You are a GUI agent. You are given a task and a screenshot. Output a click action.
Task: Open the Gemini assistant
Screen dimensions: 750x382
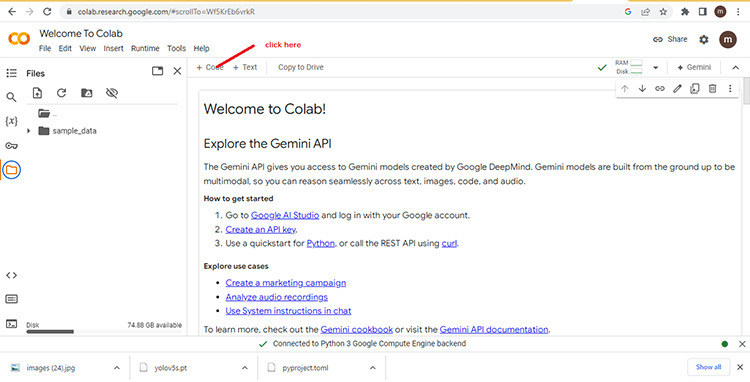pos(694,67)
